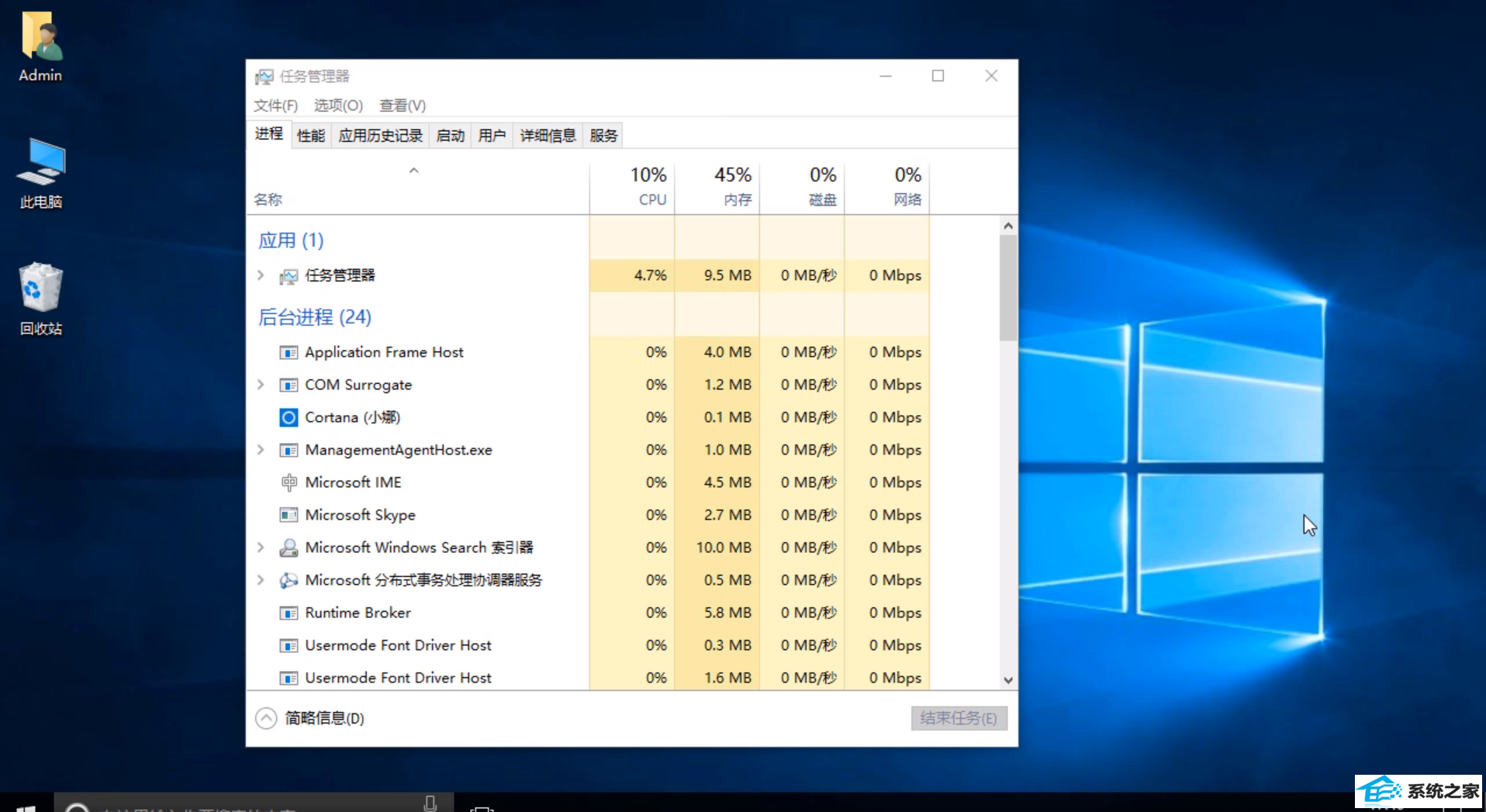This screenshot has width=1486, height=812.
Task: Click the Microsoft Skype process icon
Action: point(289,515)
